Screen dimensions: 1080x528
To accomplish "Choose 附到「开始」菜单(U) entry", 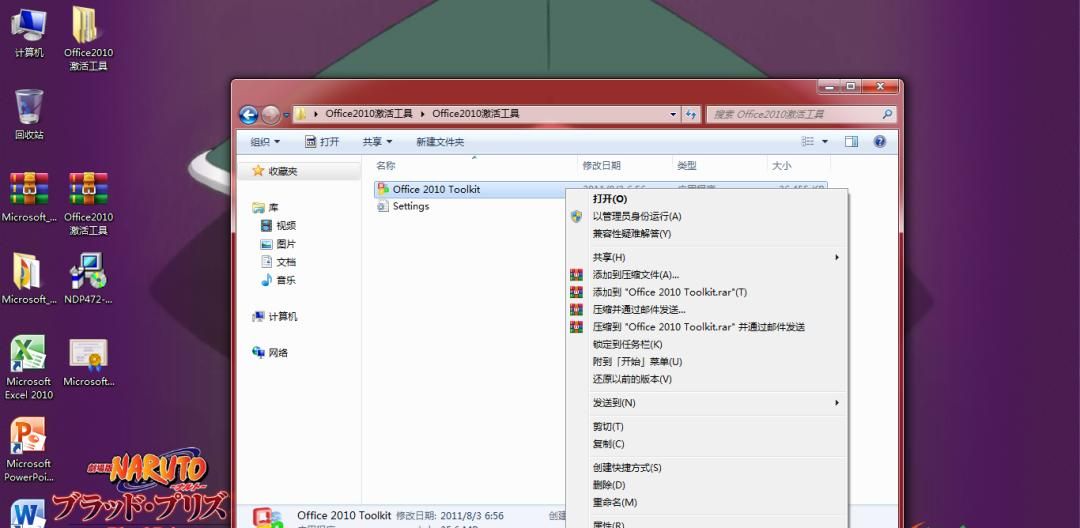I will pyautogui.click(x=707, y=361).
